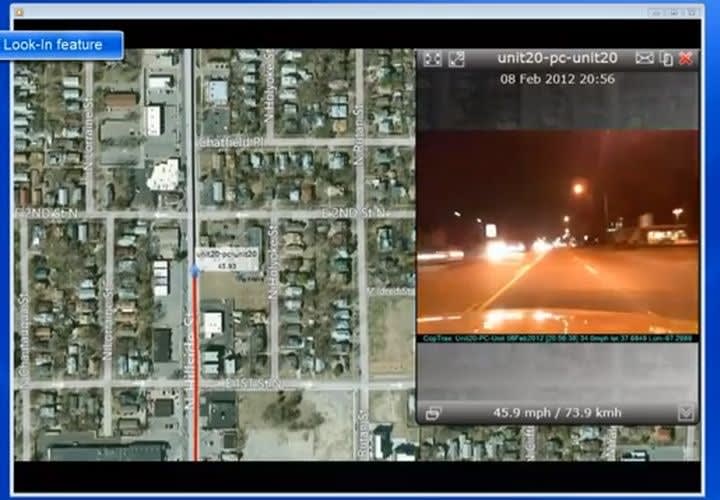The image size is (720, 500).
Task: Click the print icon beside speed readout
Action: click(432, 412)
